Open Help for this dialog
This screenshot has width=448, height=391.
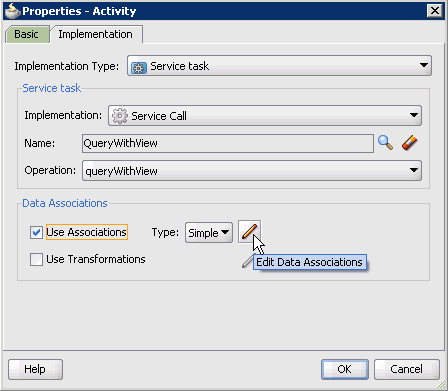35,369
